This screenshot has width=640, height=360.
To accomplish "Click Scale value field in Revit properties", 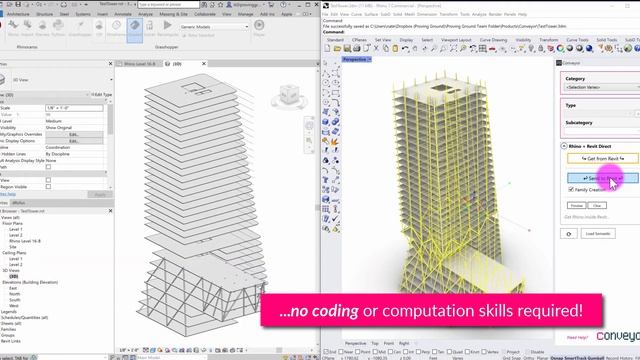I will [74, 108].
